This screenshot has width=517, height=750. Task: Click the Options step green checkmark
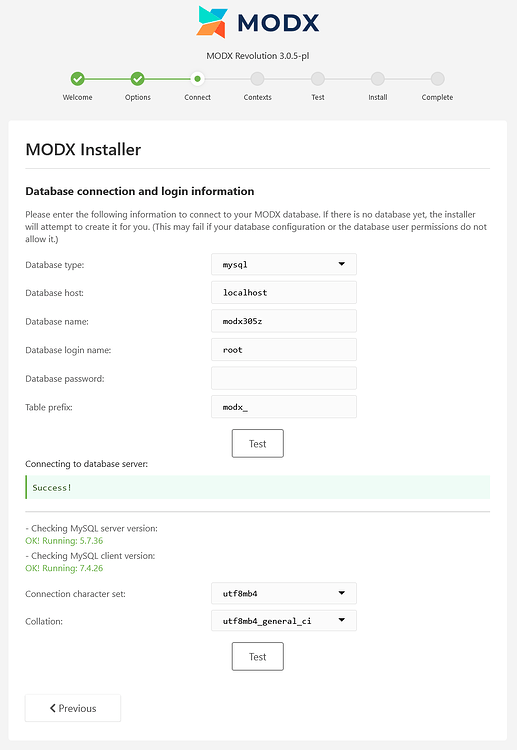pos(138,78)
